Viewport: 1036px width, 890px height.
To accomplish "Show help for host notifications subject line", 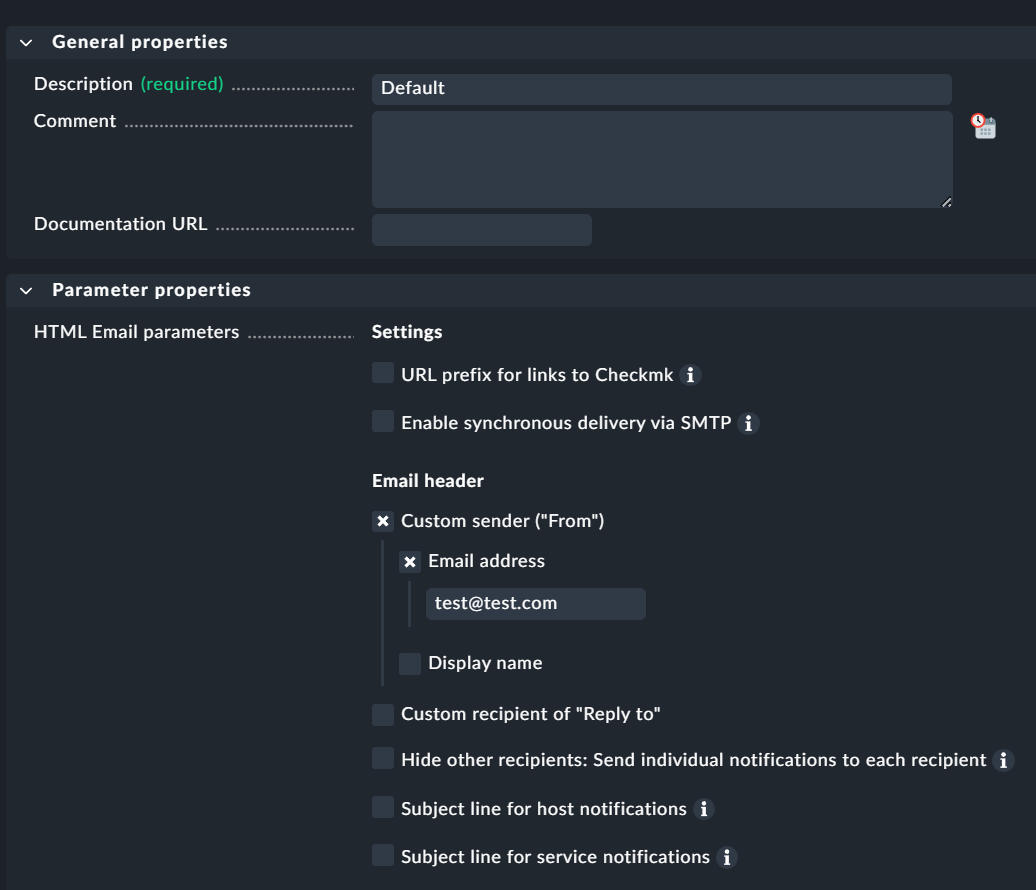I will tap(703, 809).
